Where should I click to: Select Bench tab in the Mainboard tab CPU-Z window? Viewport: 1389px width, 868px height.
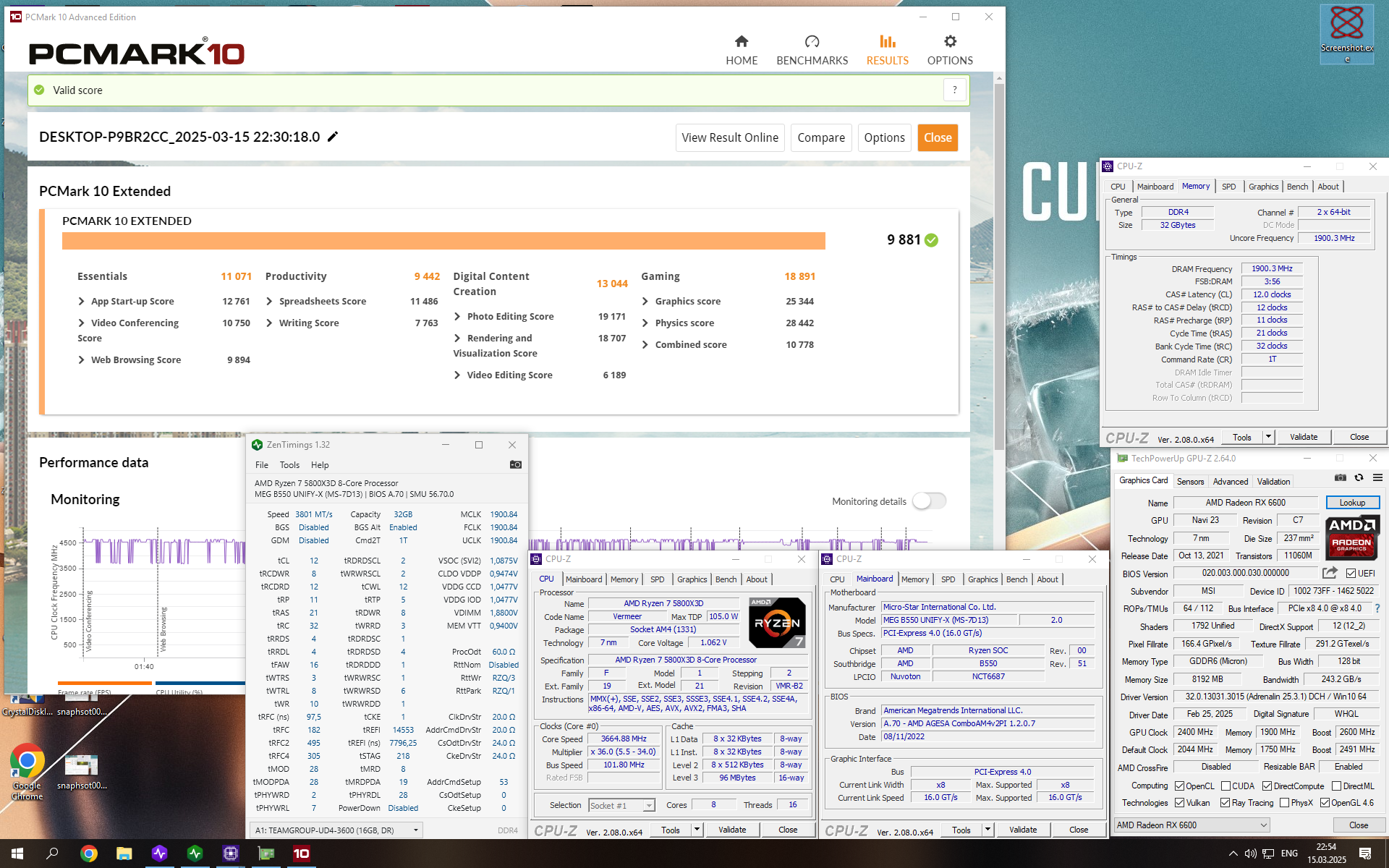tap(1016, 579)
